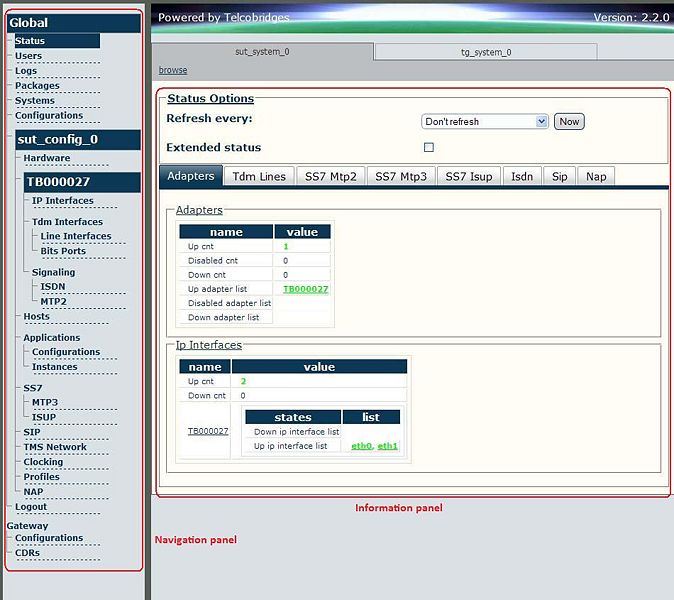The width and height of the screenshot is (674, 600).
Task: Open Configurations under Gateway
Action: tap(49, 538)
